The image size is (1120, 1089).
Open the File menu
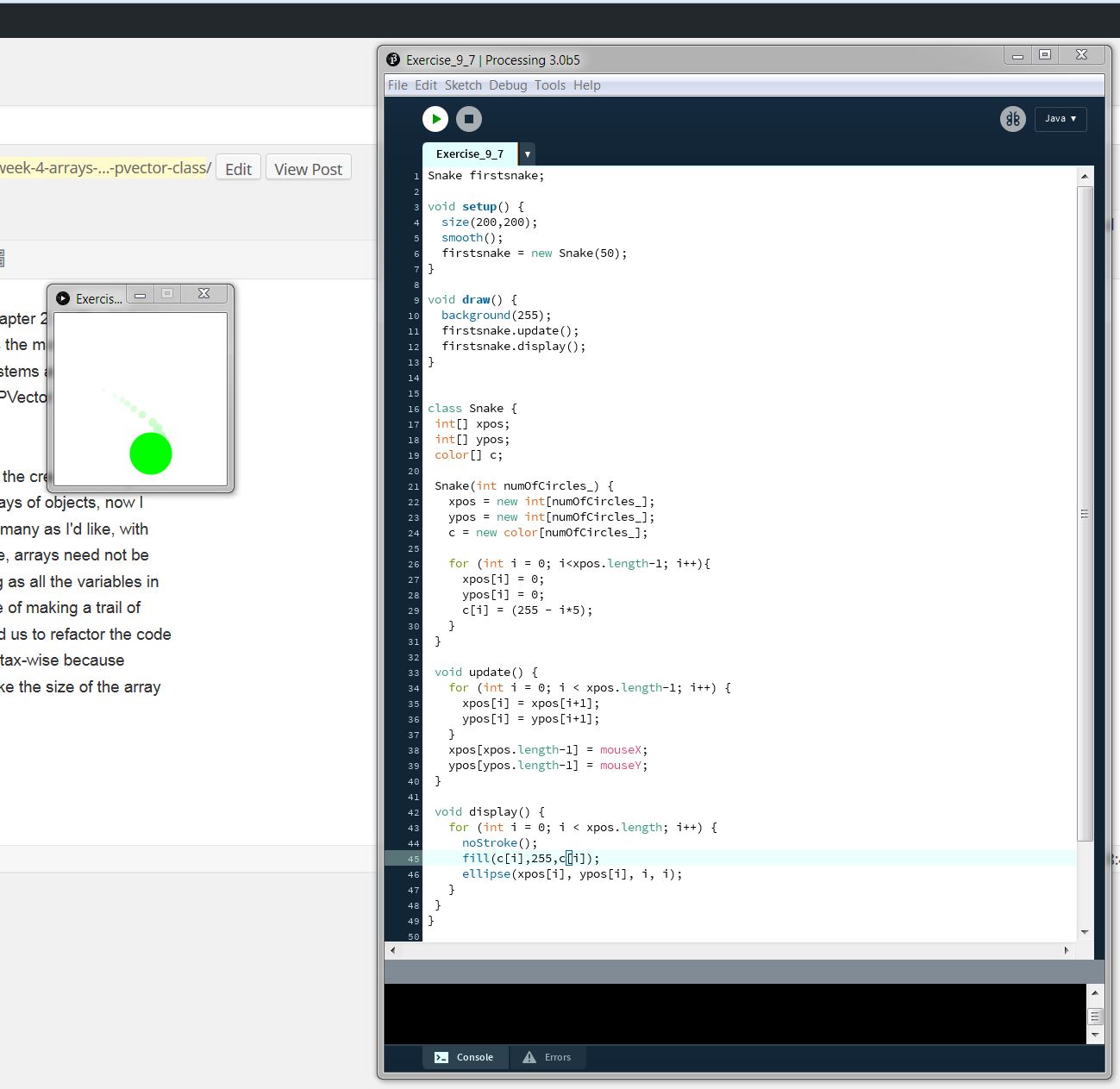[x=397, y=85]
